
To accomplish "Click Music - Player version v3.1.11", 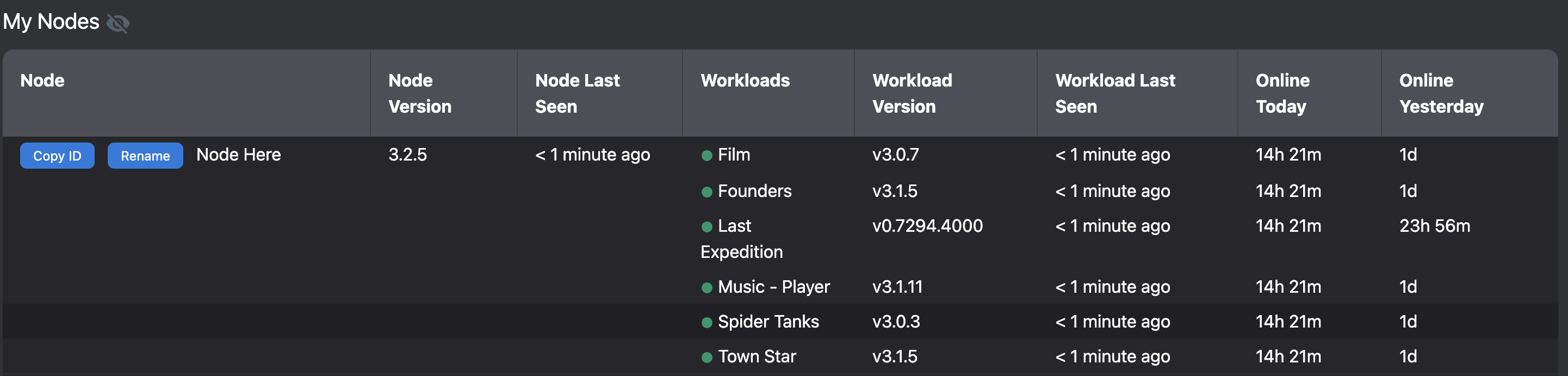I will 897,287.
